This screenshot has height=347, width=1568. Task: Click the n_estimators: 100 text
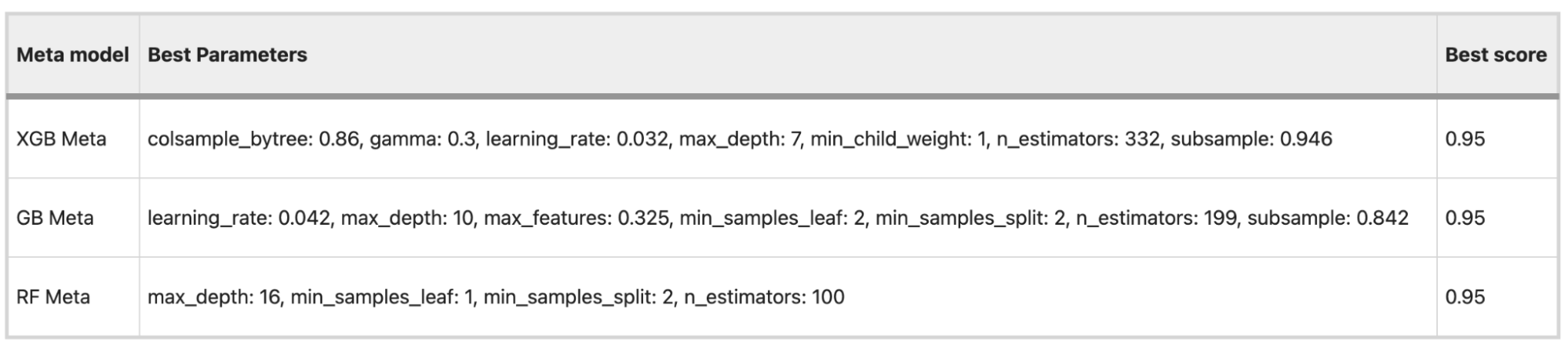point(764,297)
